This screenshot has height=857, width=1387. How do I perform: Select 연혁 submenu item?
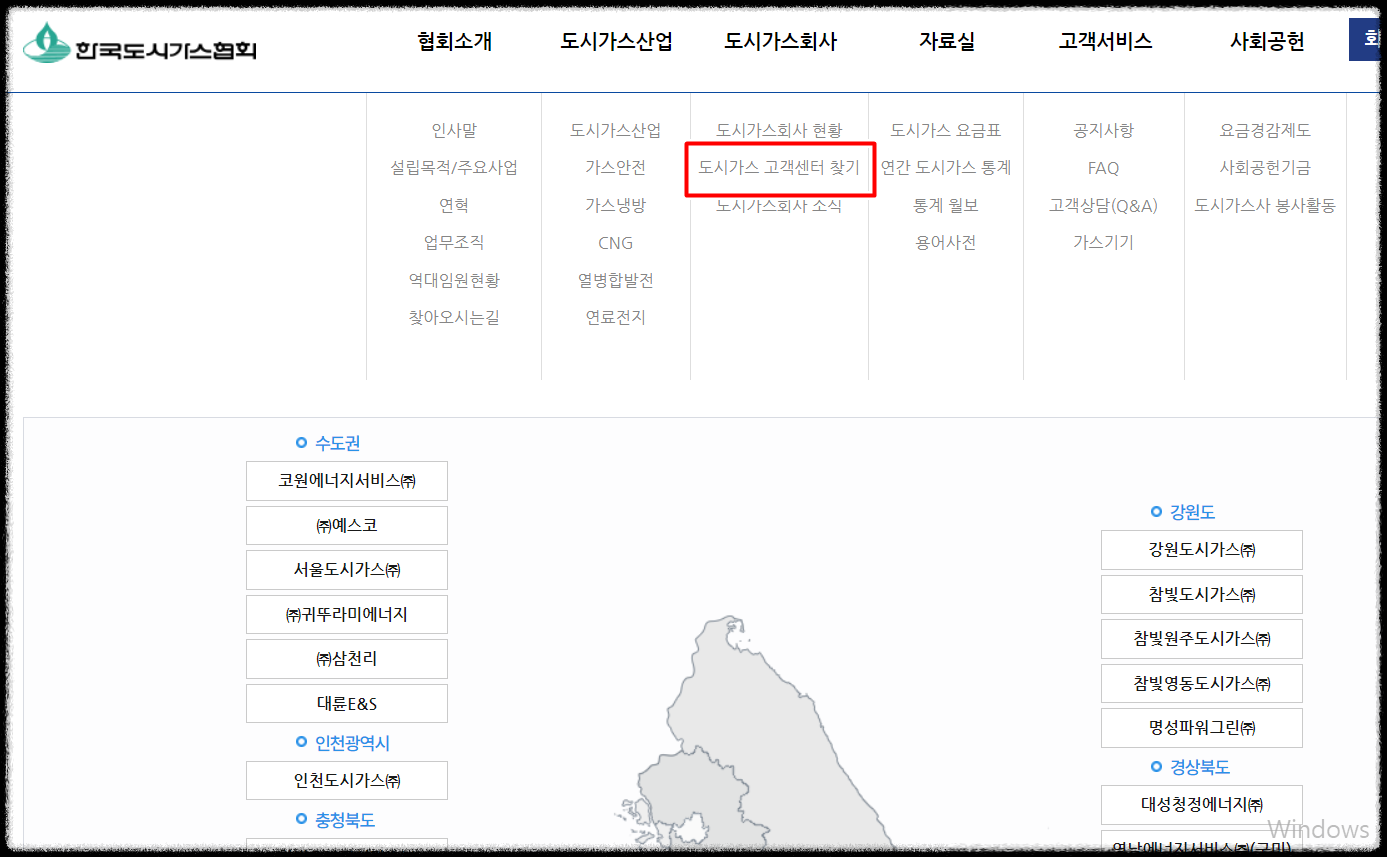[454, 205]
